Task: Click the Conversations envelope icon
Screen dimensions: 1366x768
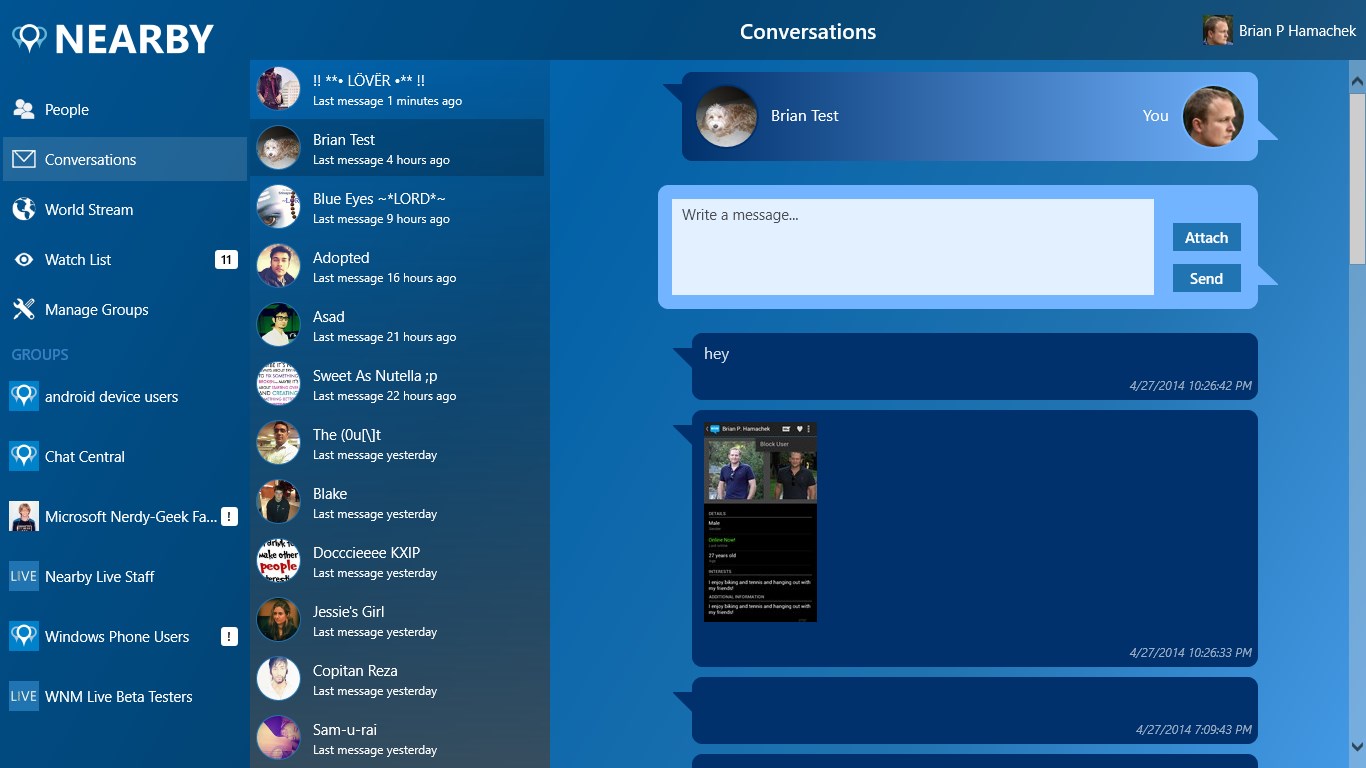Action: coord(24,160)
